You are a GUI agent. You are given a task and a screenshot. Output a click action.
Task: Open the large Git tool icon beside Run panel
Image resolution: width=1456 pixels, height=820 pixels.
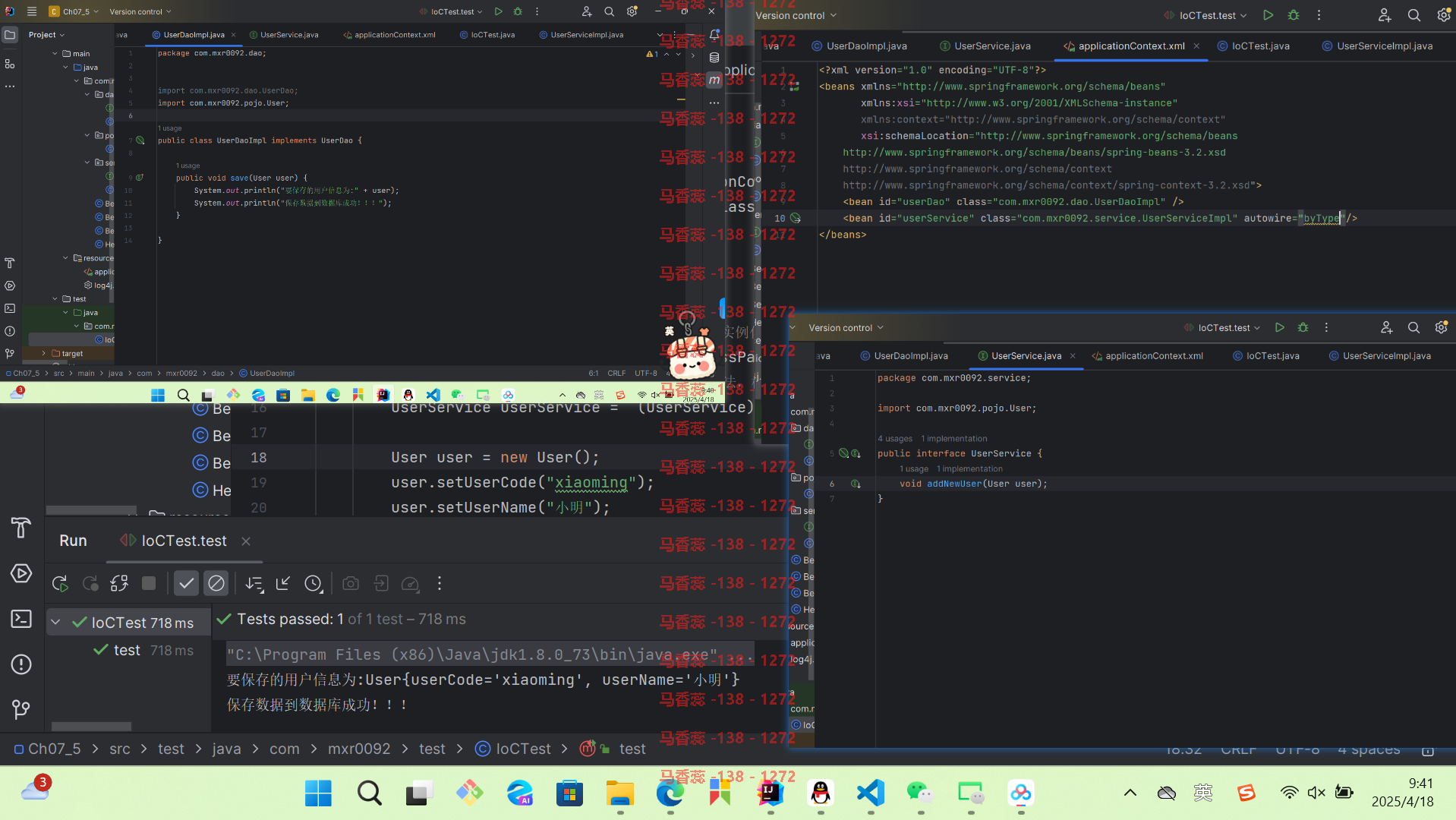[x=21, y=709]
